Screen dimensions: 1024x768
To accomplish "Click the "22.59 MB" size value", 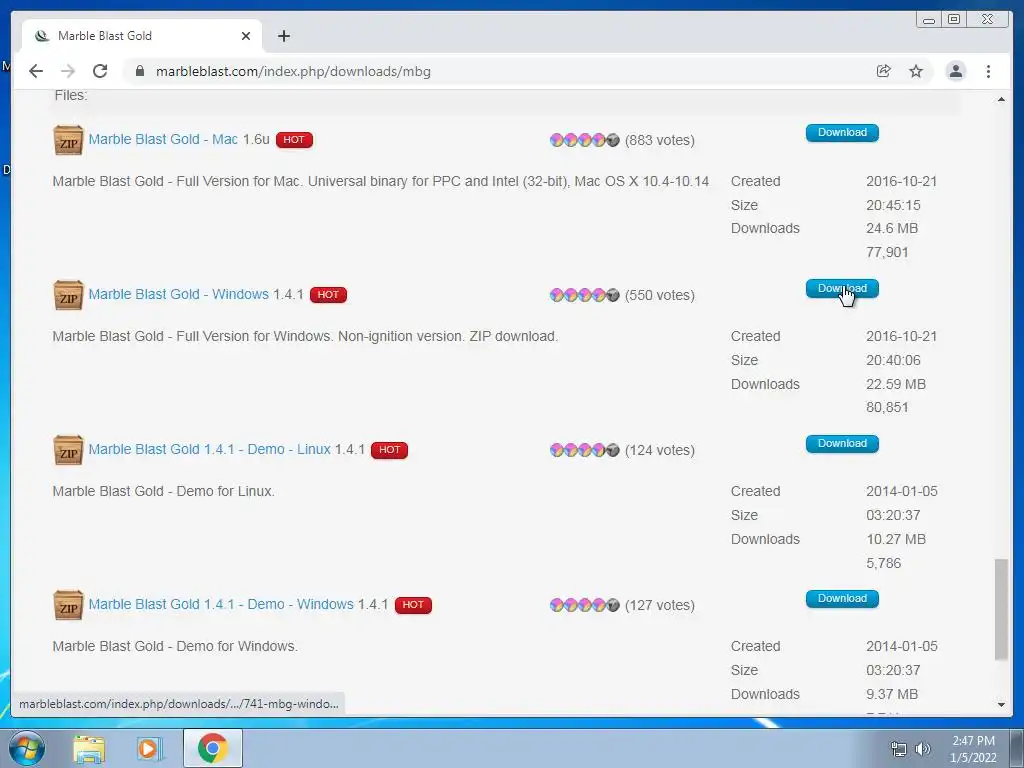I will pos(896,384).
